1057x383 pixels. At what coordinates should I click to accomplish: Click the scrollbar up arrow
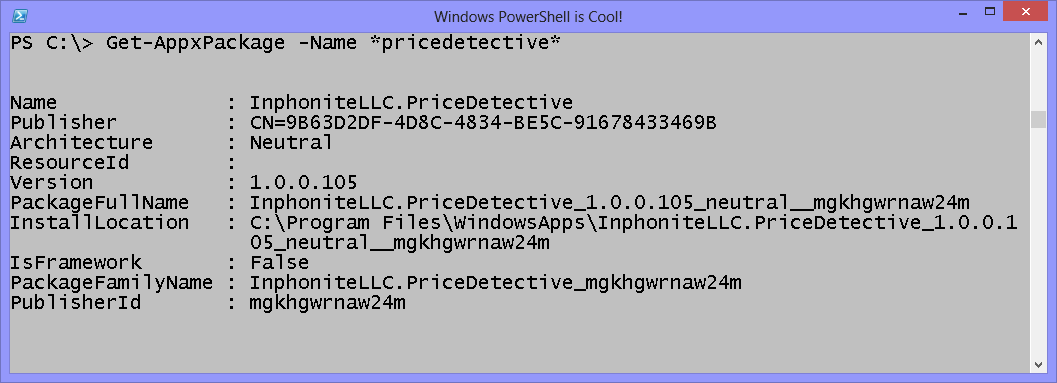(1038, 41)
